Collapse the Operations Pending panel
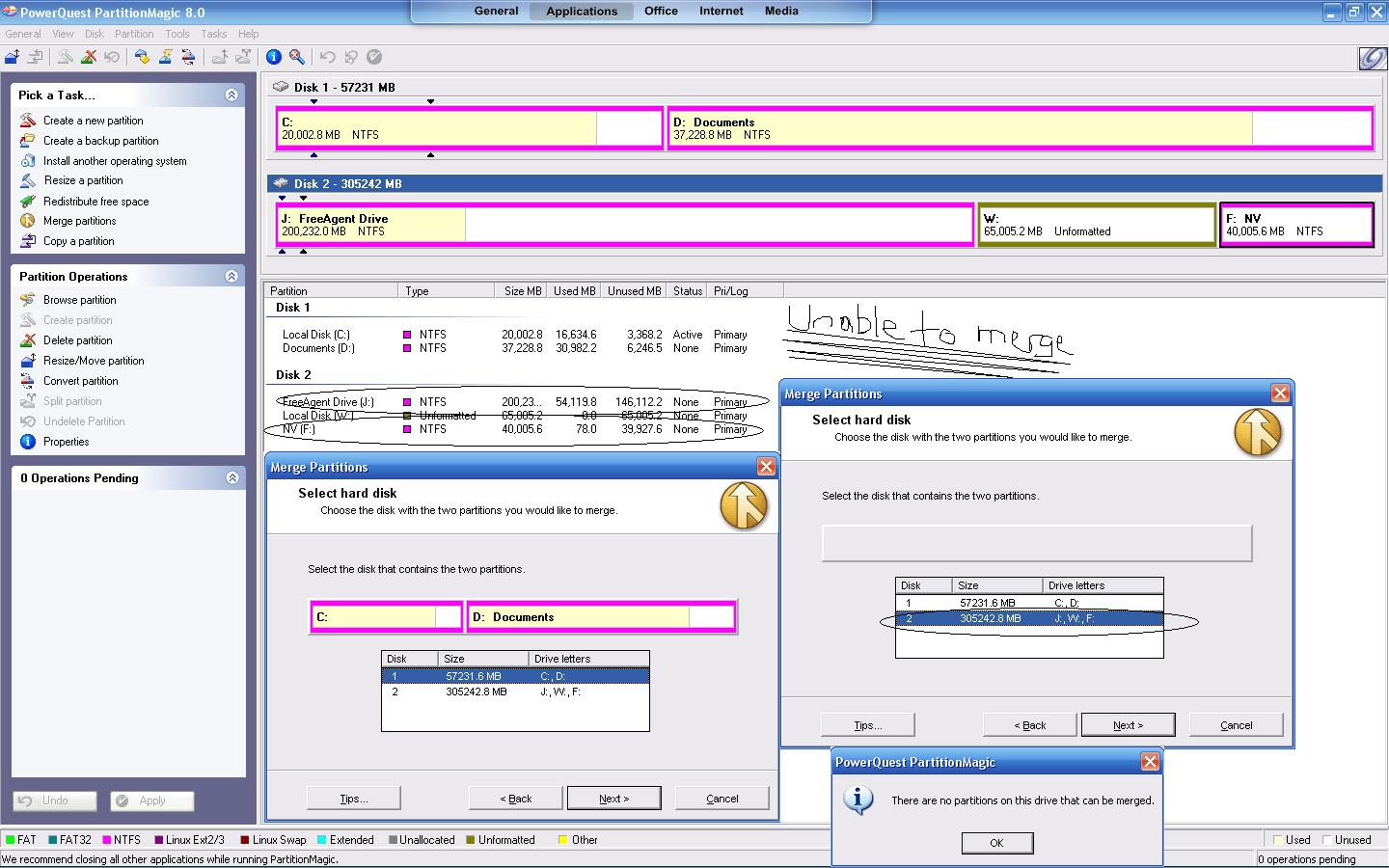The image size is (1389, 868). (x=231, y=477)
